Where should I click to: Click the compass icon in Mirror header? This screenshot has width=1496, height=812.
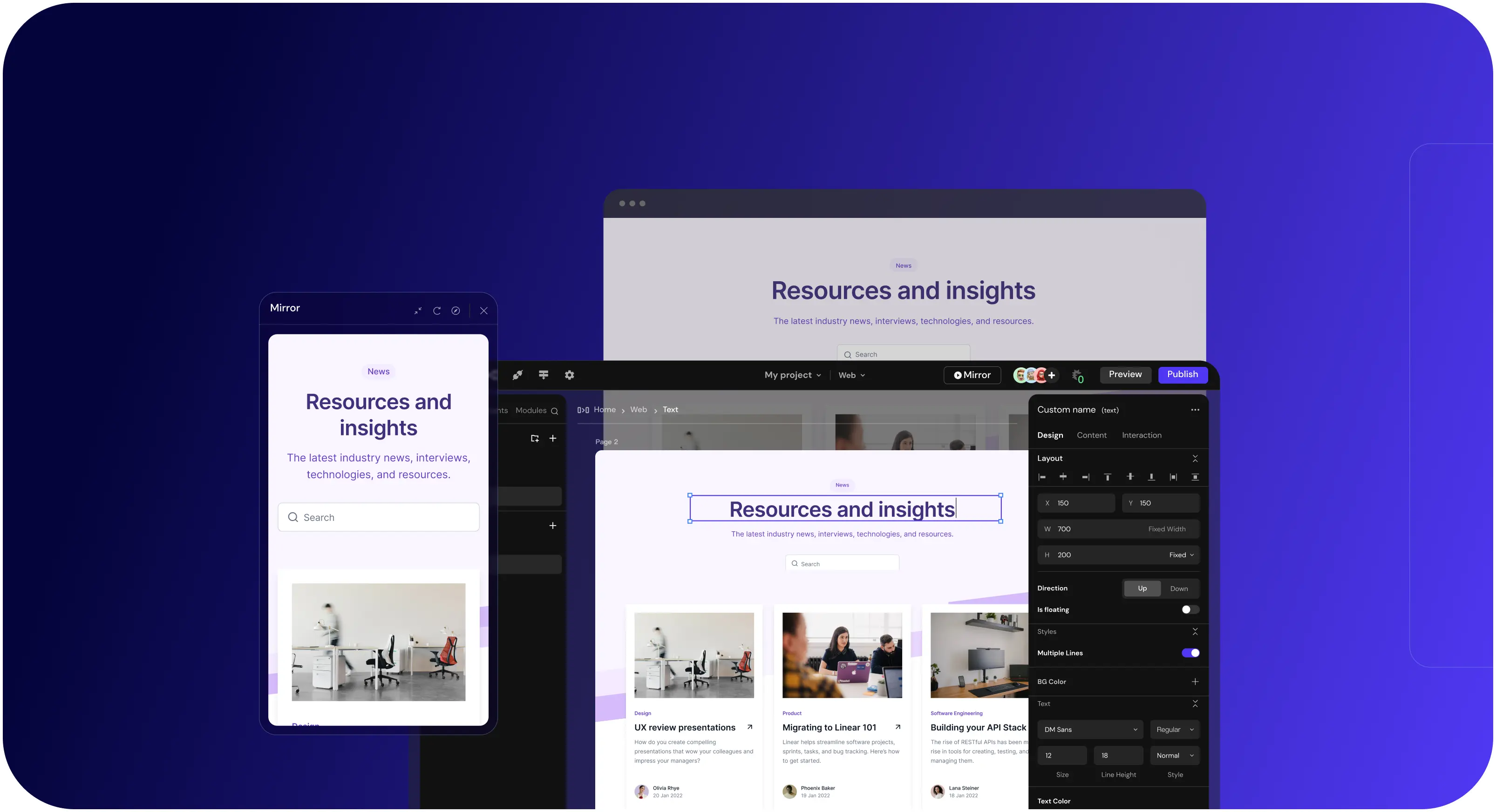point(456,311)
